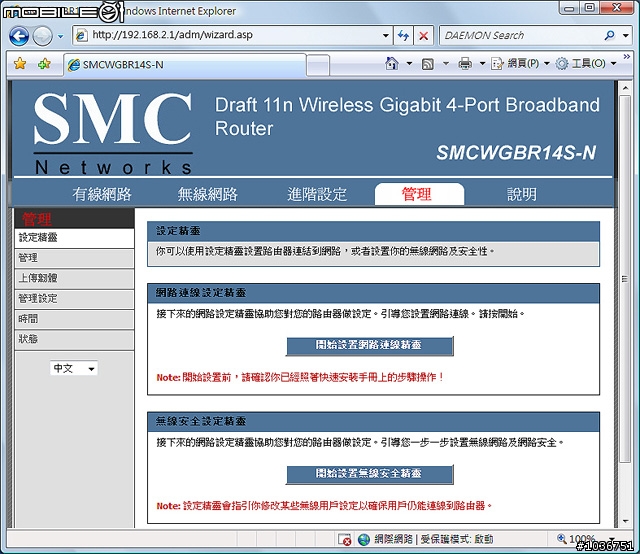
Task: Click the popup blocker status bar icon
Action: pyautogui.click(x=344, y=539)
